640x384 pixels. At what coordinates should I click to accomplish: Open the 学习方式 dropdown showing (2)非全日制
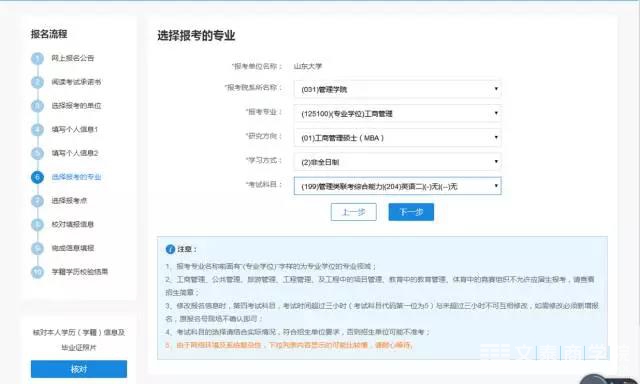[398, 162]
